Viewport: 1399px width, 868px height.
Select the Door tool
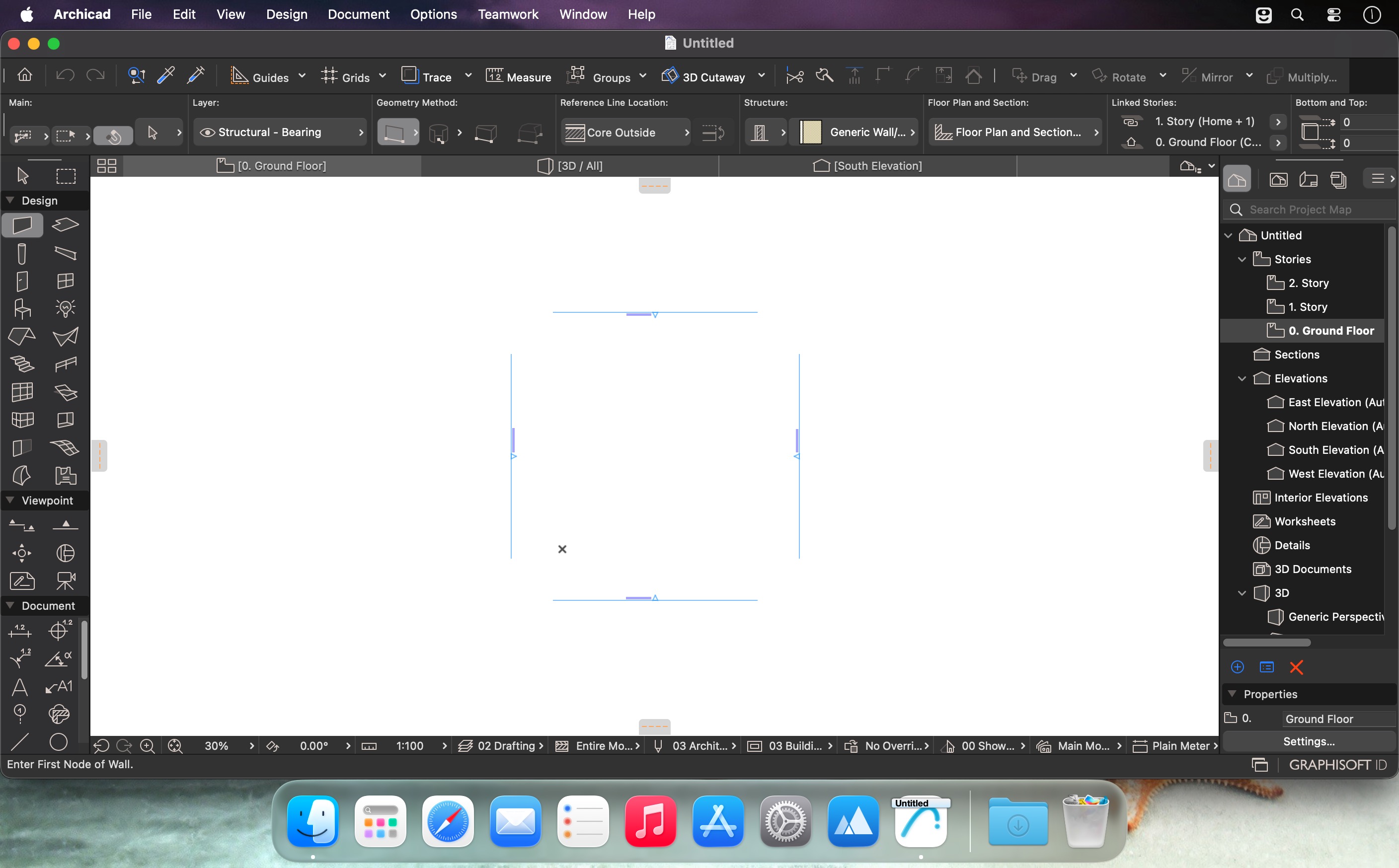pos(22,281)
